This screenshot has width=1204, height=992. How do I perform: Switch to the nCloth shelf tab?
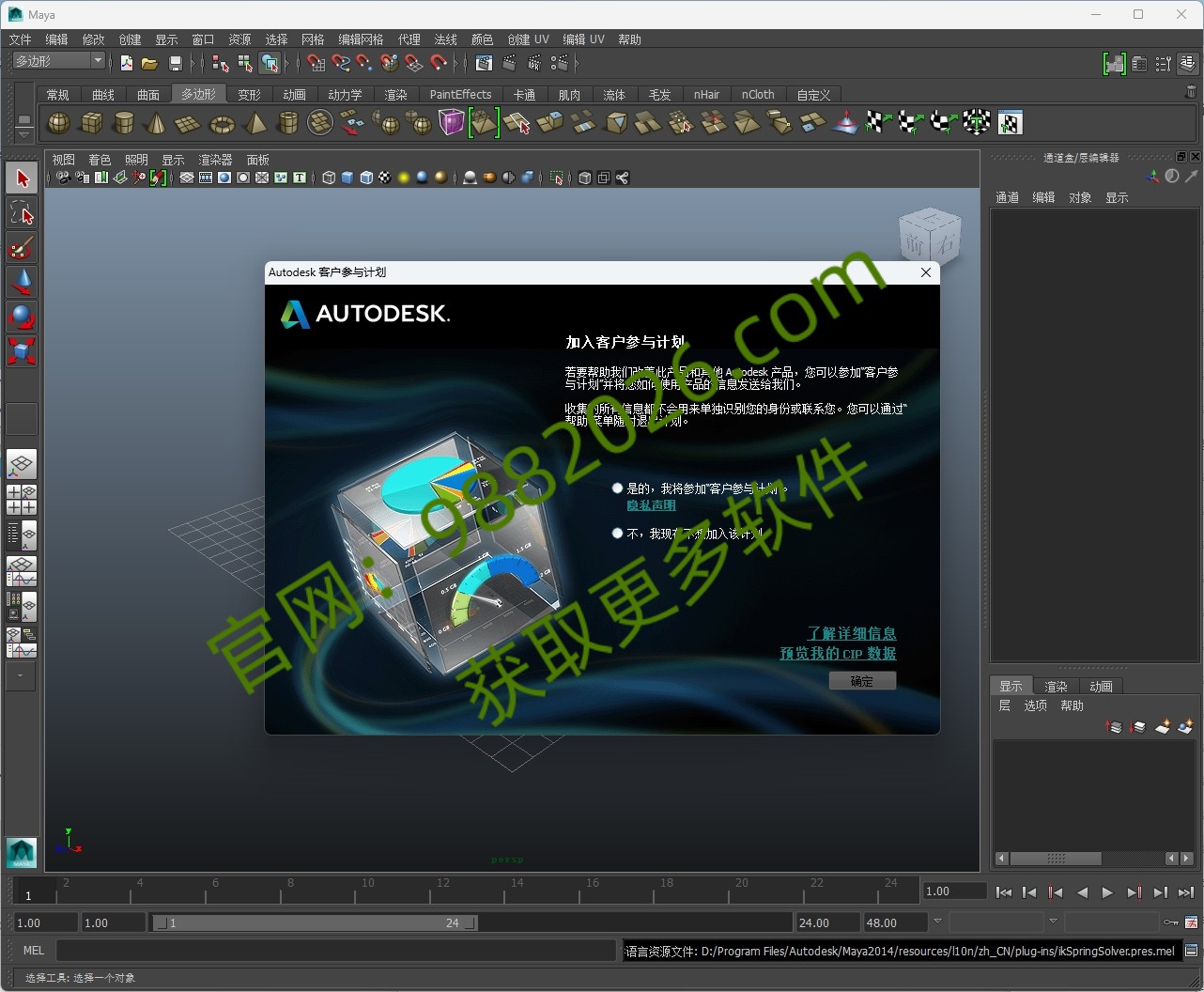[x=758, y=94]
